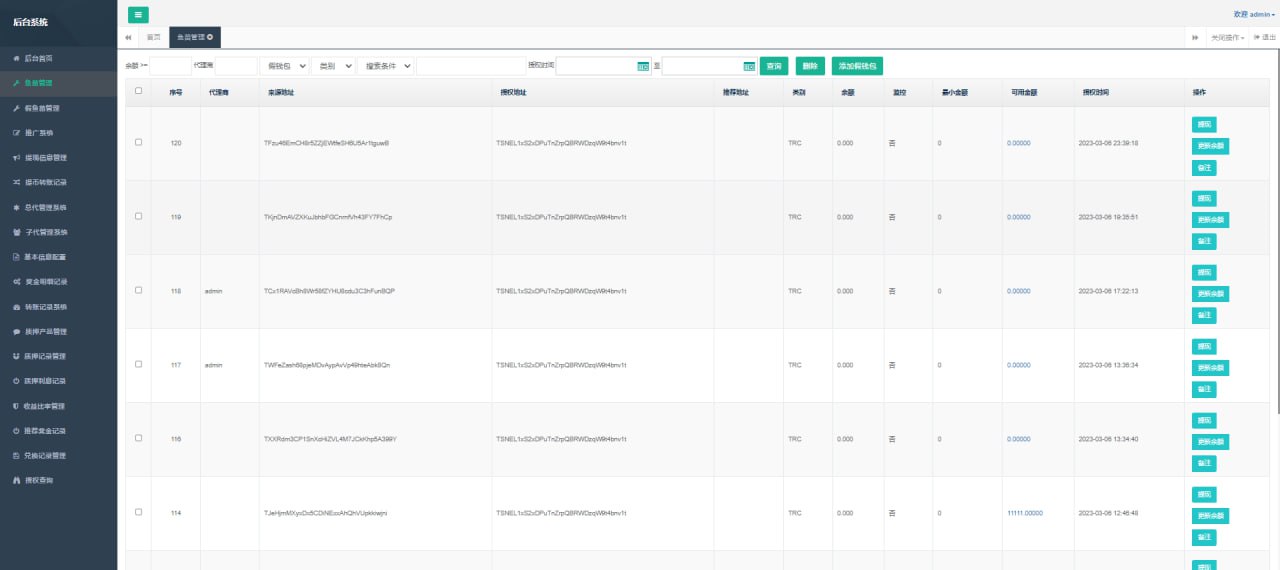The height and width of the screenshot is (570, 1280).
Task: Toggle the green hamburger sidebar menu button
Action: (138, 14)
